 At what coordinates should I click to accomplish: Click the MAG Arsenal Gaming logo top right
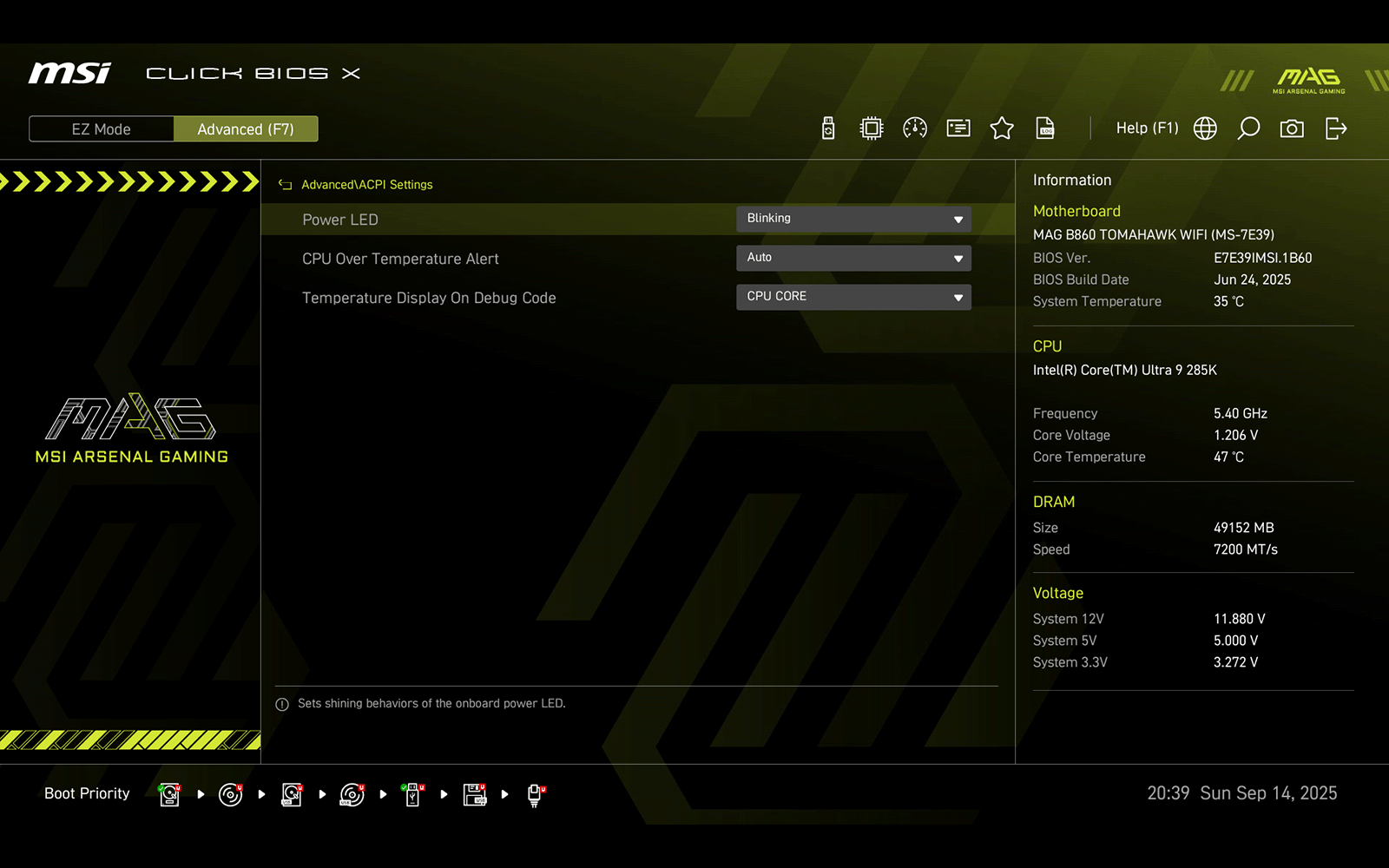1309,80
